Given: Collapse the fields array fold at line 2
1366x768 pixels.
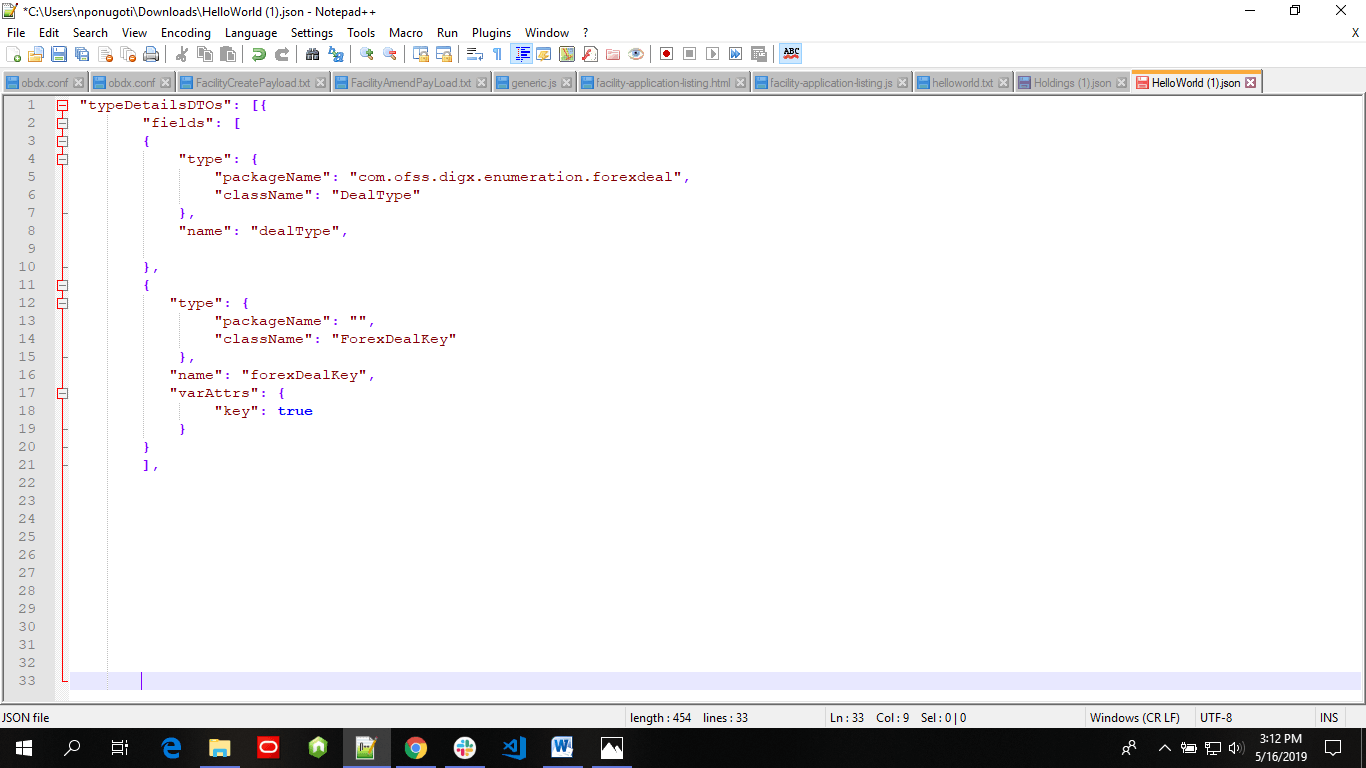Looking at the screenshot, I should [62, 122].
